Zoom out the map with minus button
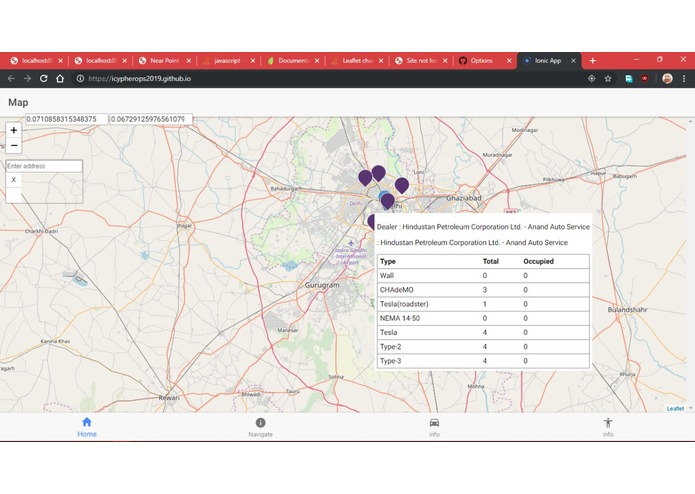This screenshot has width=695, height=494. 14,145
